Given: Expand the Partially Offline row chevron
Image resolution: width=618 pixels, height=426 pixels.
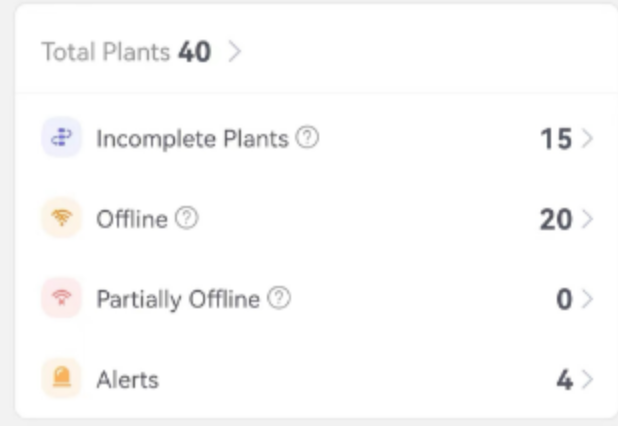Looking at the screenshot, I should (x=587, y=299).
